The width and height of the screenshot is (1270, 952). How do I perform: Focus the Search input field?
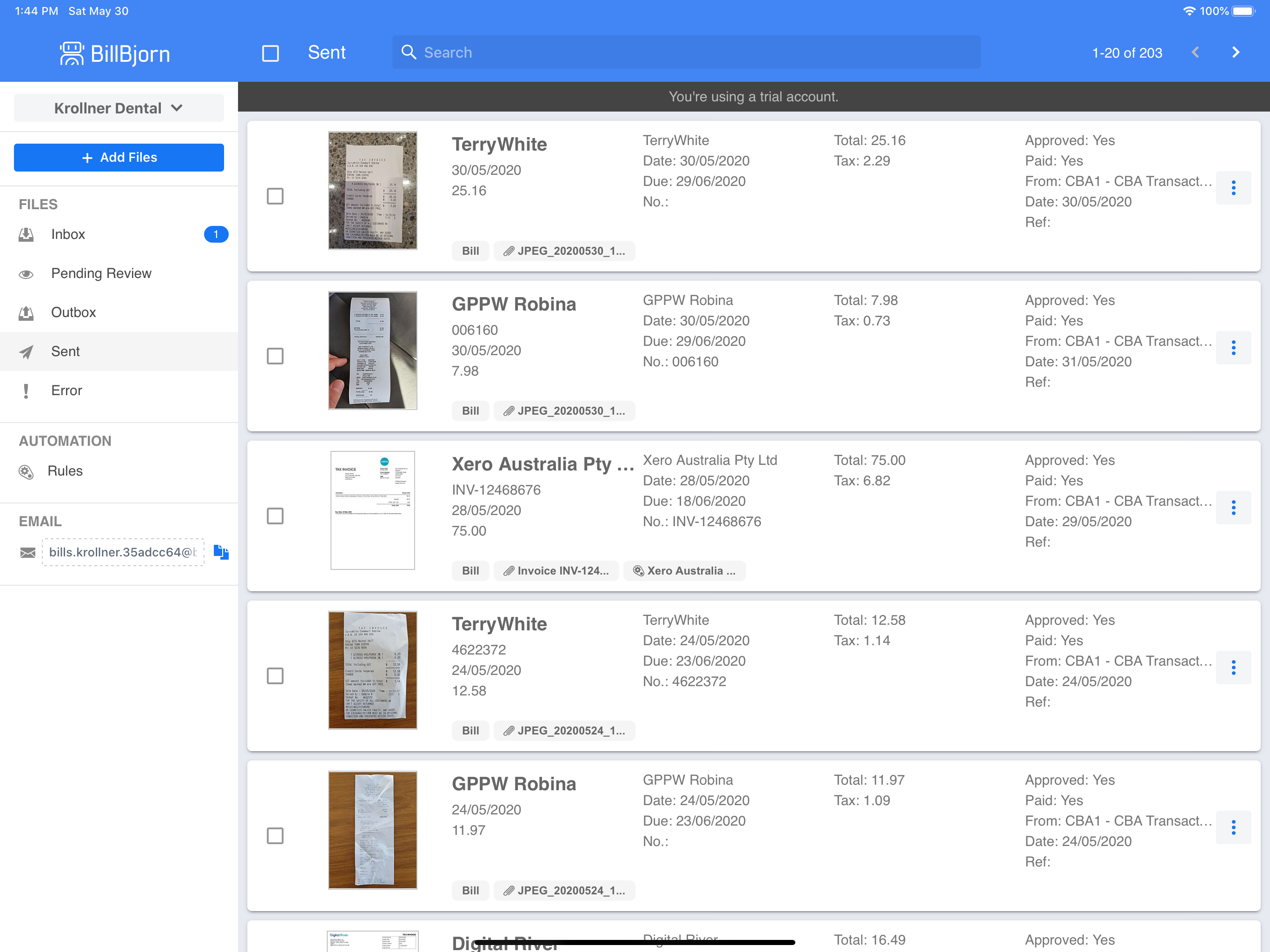point(686,52)
